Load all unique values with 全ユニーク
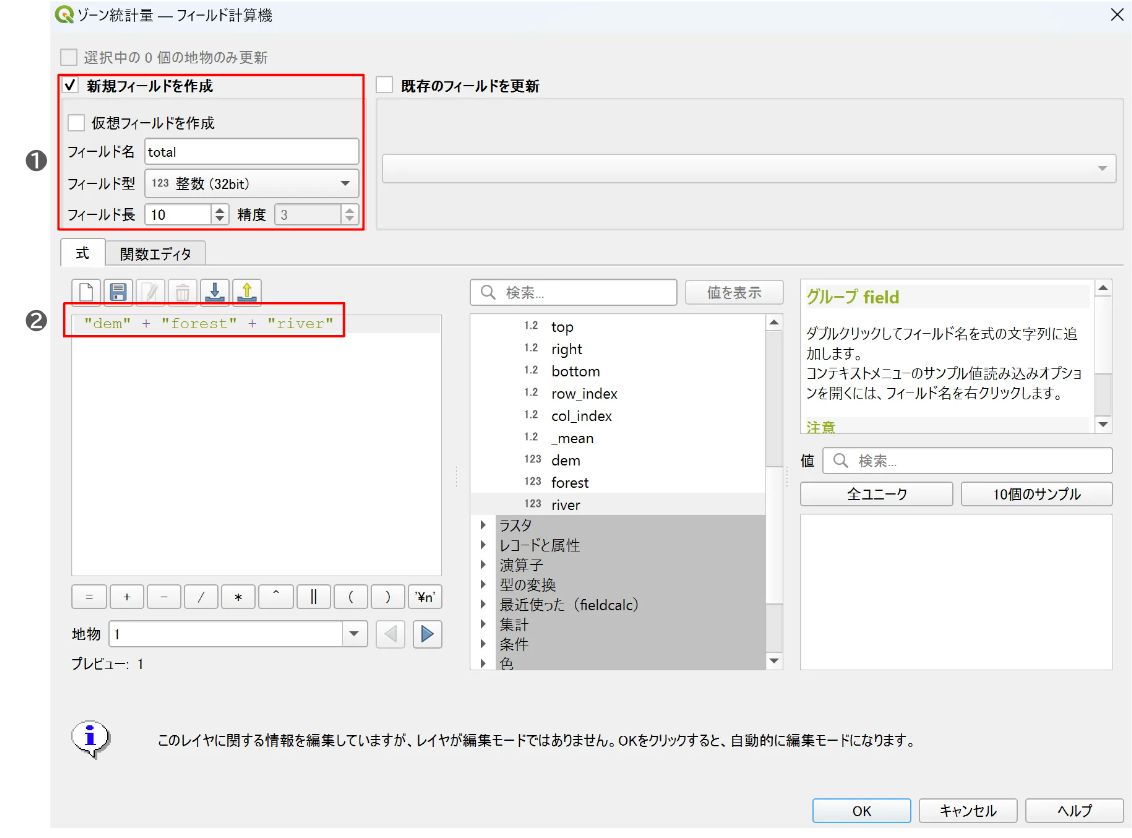The height and width of the screenshot is (838, 1132). pyautogui.click(x=876, y=494)
